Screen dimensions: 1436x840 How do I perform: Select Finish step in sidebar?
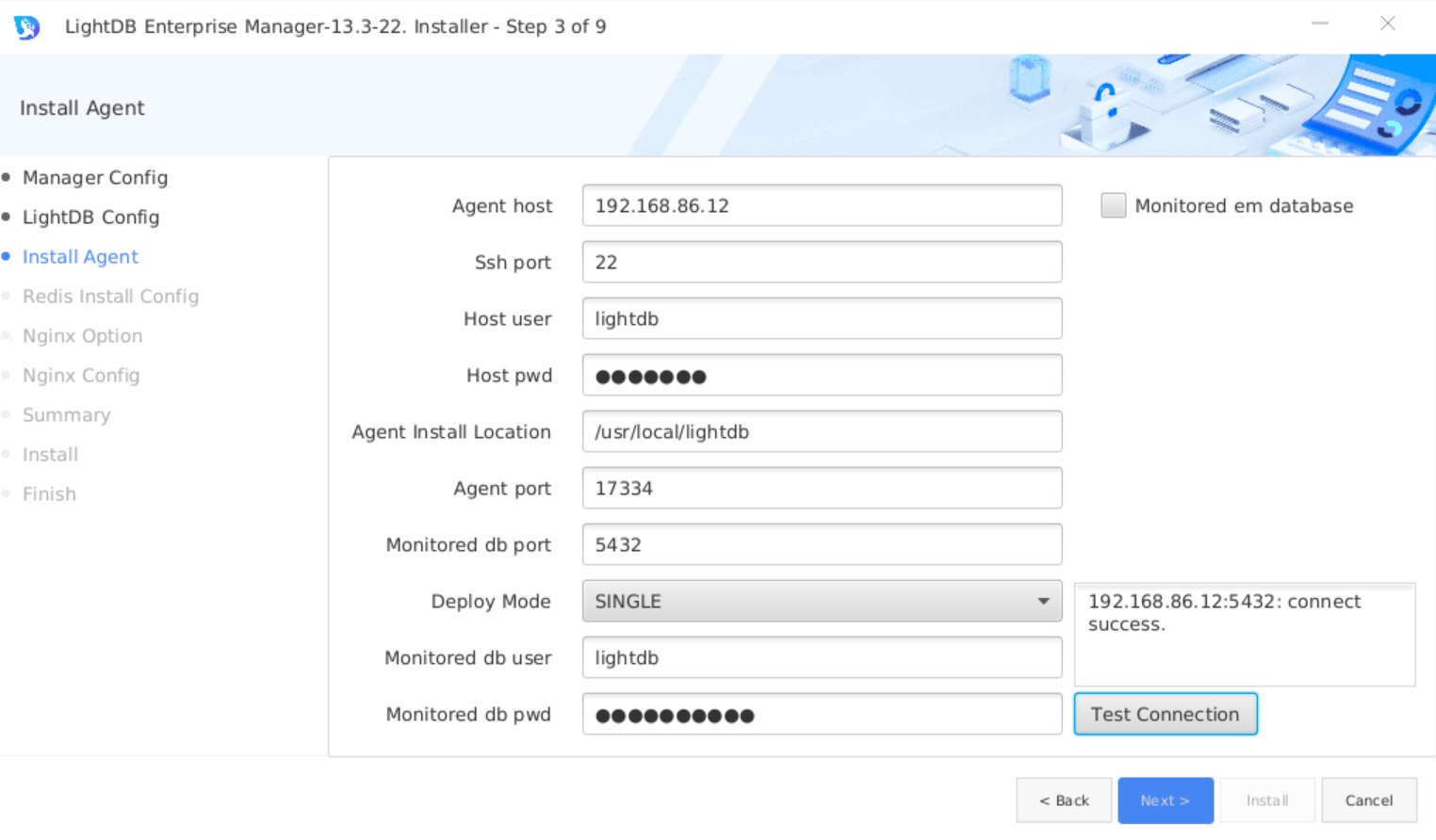coord(49,493)
